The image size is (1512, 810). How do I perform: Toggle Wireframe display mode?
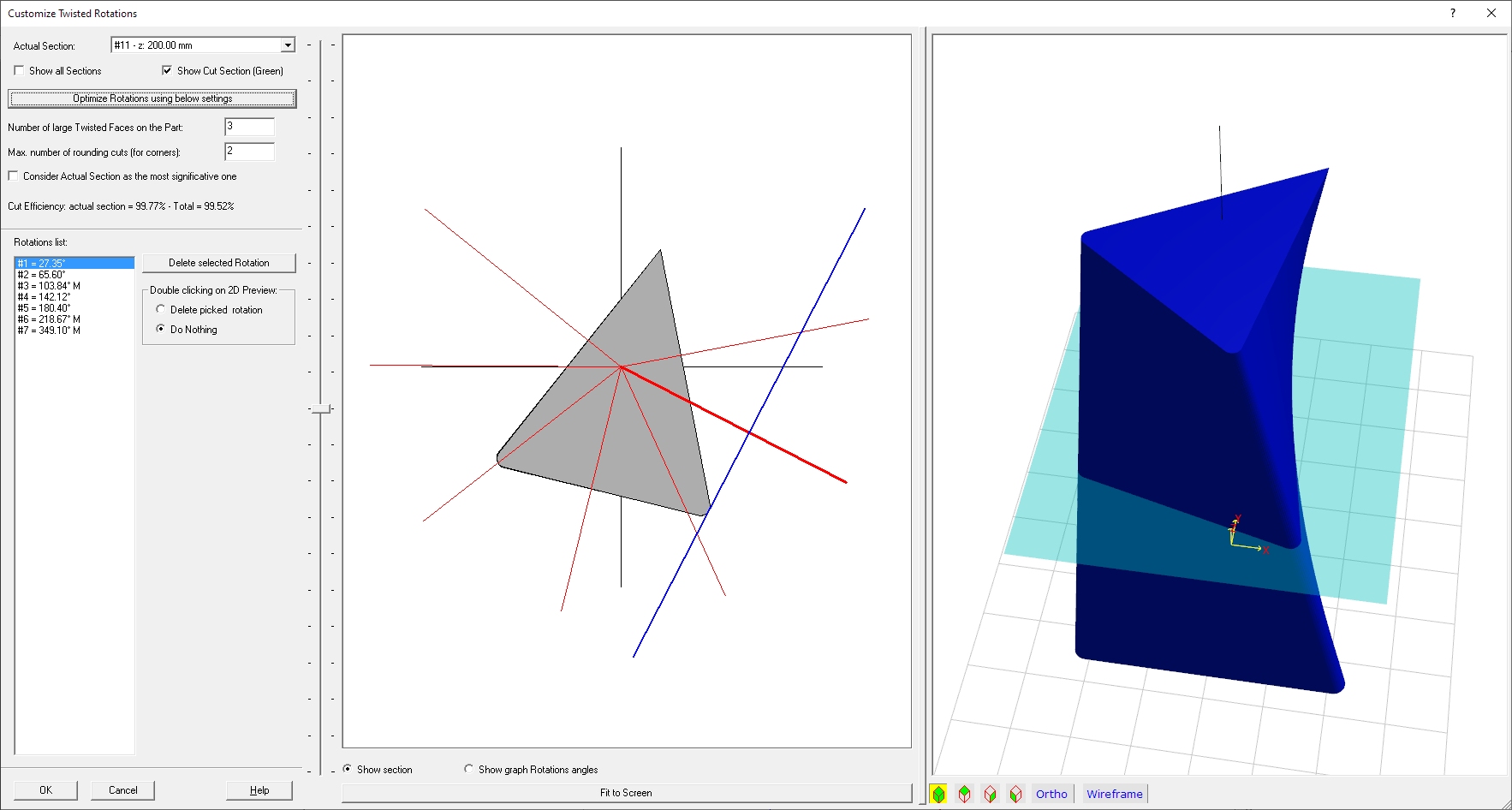click(x=1115, y=794)
